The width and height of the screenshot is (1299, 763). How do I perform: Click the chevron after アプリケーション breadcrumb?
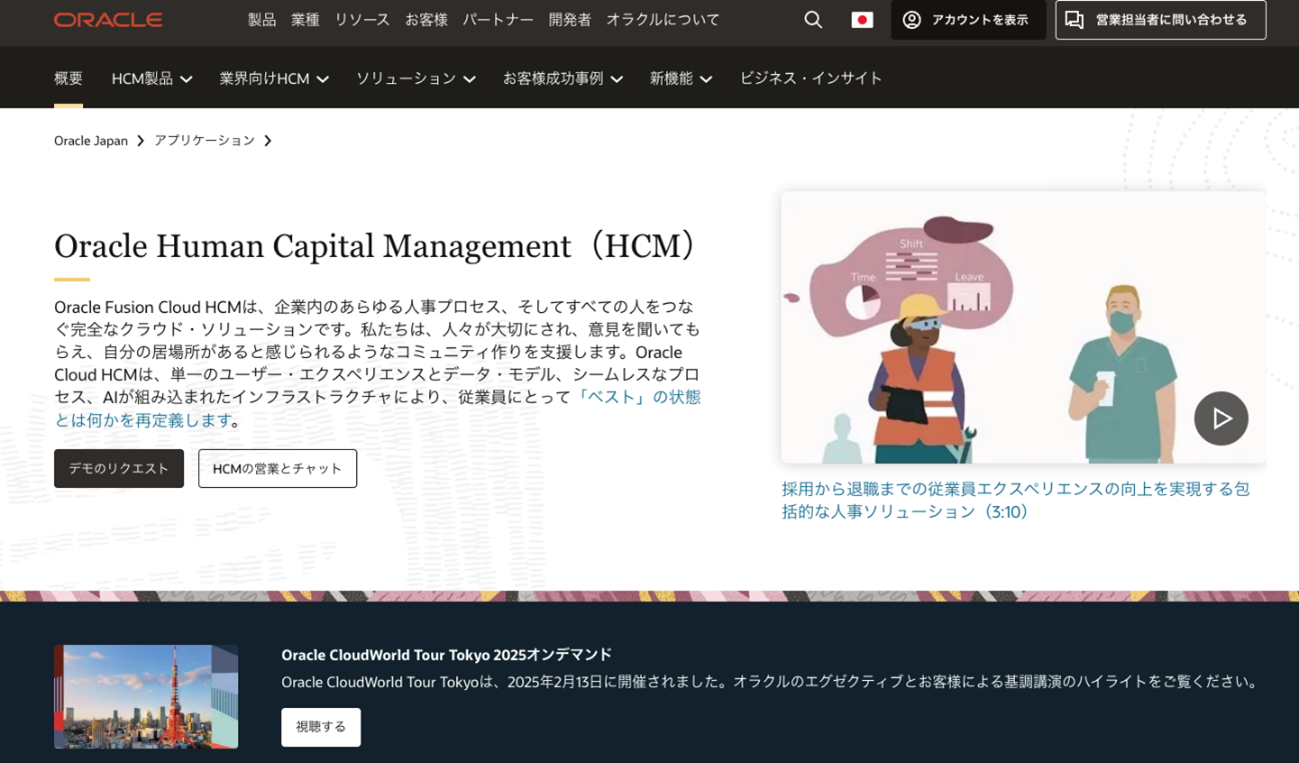[x=268, y=141]
